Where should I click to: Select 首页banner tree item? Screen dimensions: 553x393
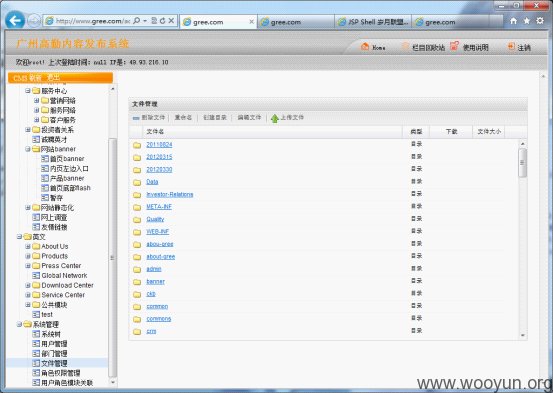coord(67,159)
